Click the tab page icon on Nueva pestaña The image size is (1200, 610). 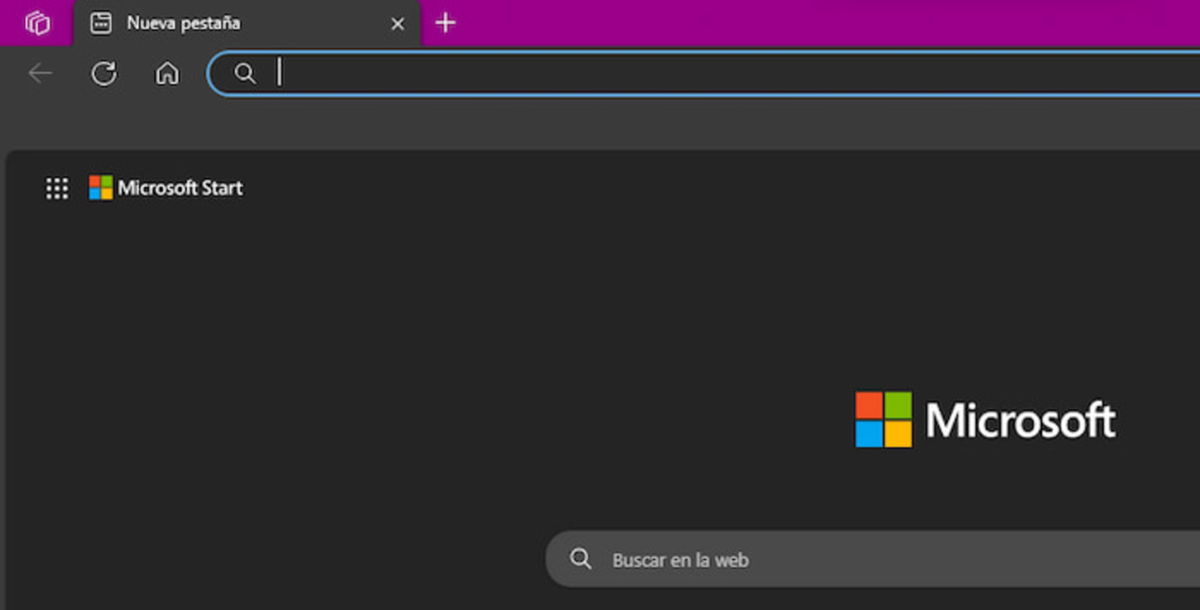101,23
